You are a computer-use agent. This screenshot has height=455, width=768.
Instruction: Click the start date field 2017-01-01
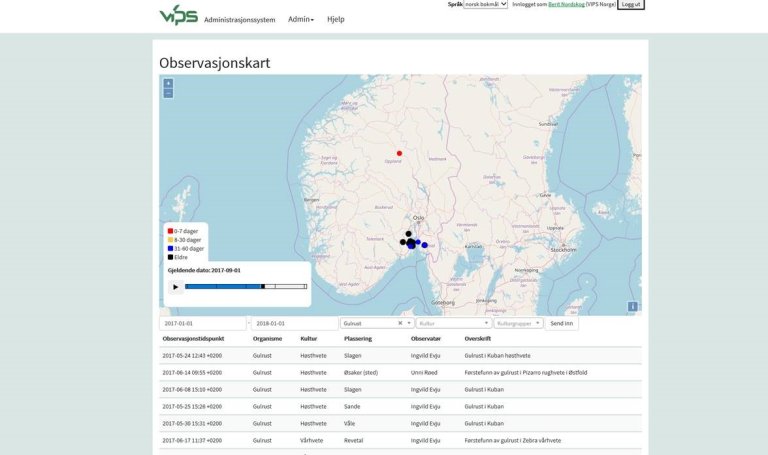pyautogui.click(x=202, y=323)
